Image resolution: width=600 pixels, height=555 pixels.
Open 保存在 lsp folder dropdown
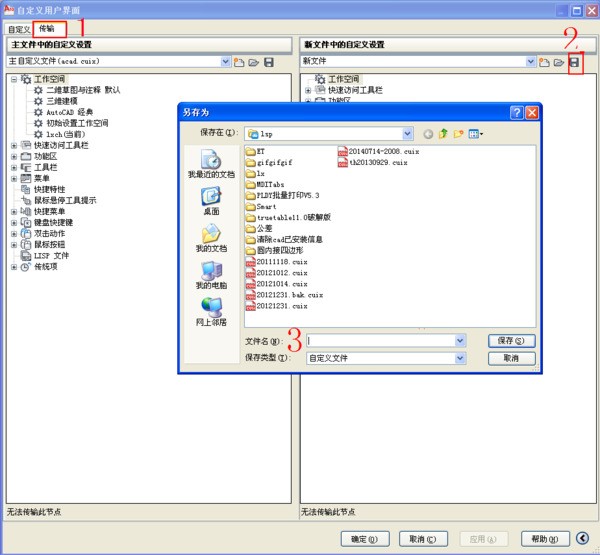[x=408, y=134]
